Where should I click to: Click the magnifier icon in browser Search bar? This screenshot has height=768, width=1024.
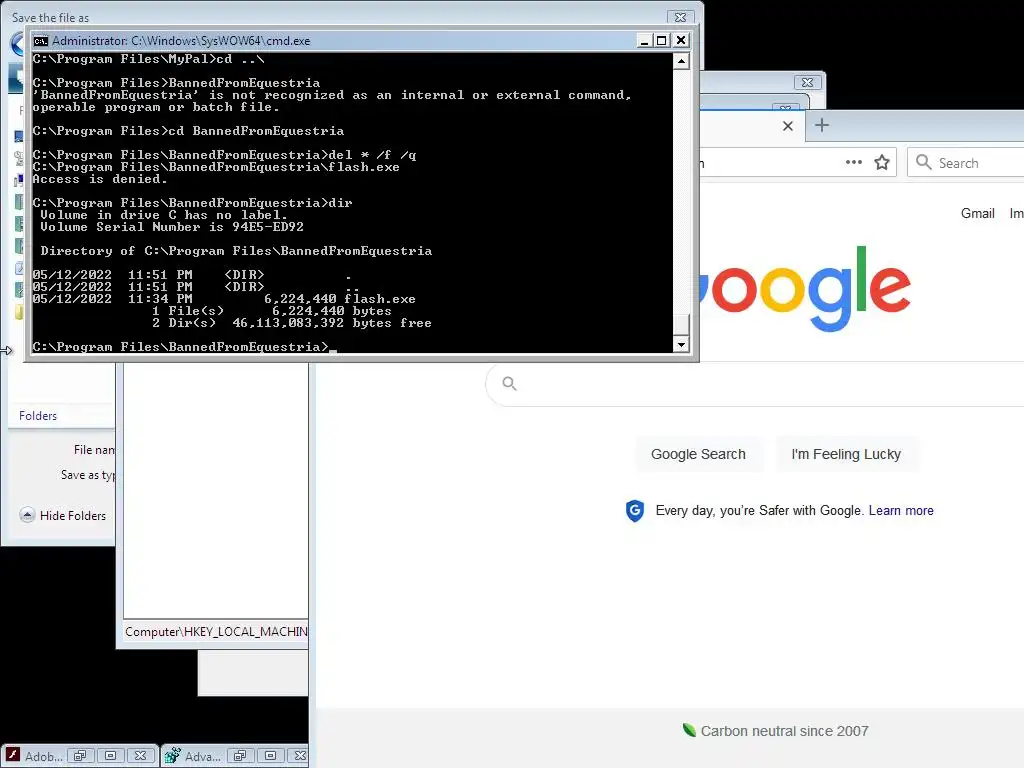[923, 162]
